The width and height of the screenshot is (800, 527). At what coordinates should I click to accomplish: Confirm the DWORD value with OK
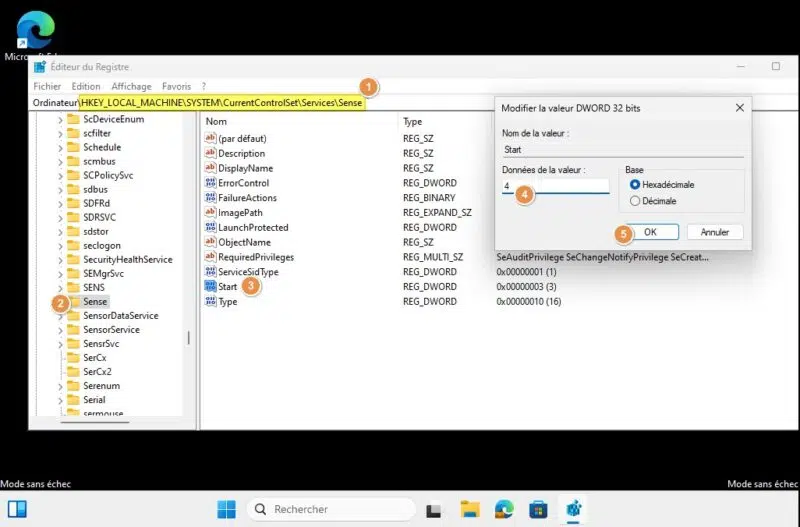coord(650,232)
